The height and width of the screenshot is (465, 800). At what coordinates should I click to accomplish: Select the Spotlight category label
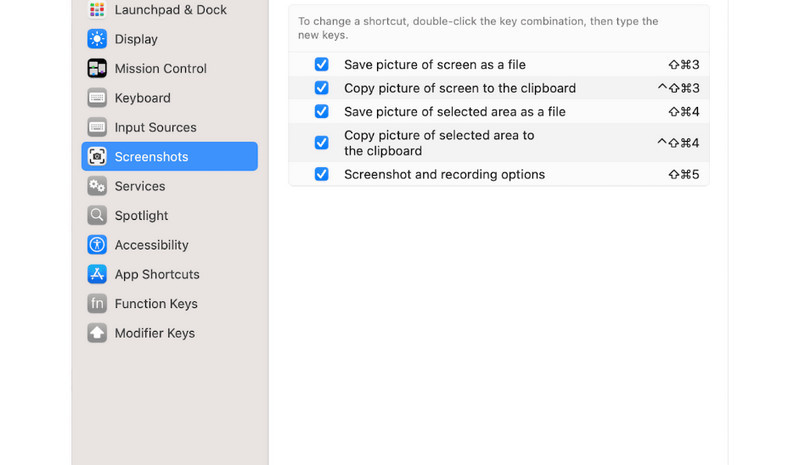tap(141, 215)
